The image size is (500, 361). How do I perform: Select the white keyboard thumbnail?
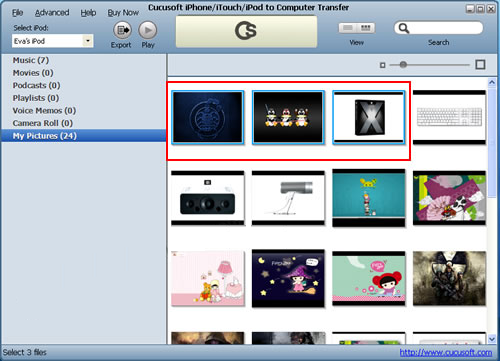click(449, 117)
